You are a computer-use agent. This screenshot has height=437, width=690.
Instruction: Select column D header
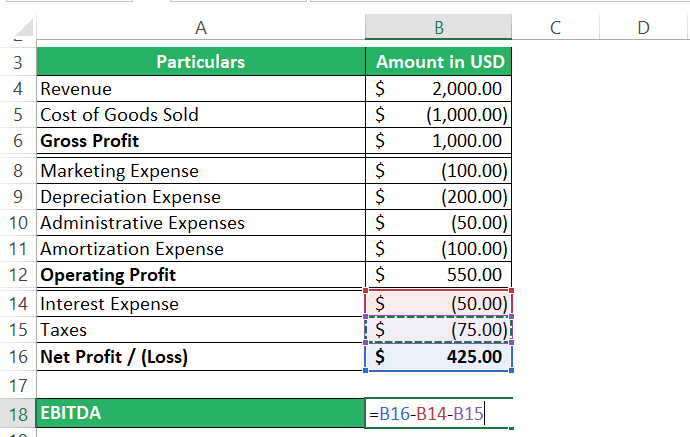pyautogui.click(x=642, y=29)
